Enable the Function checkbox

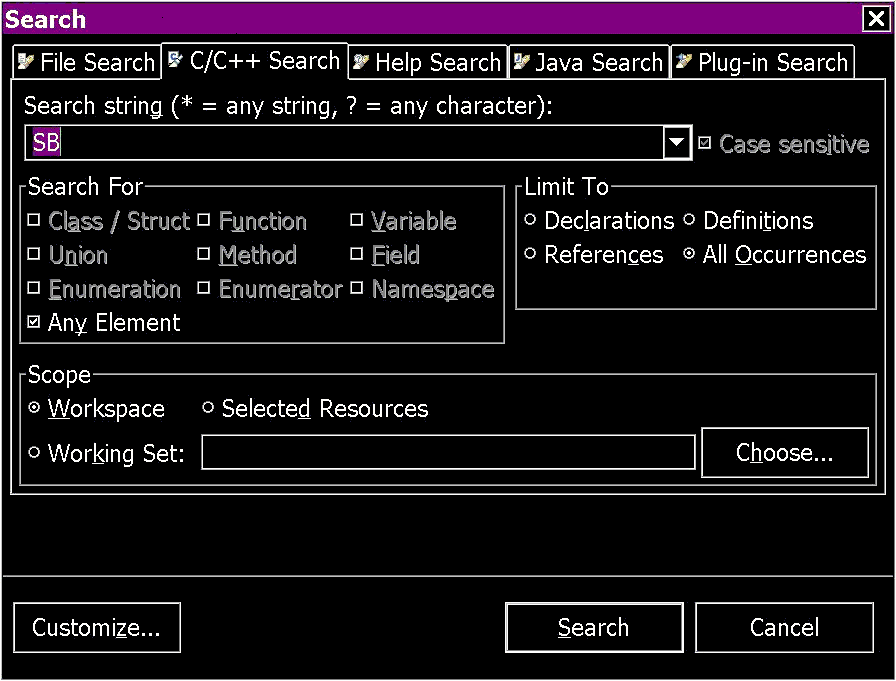204,220
